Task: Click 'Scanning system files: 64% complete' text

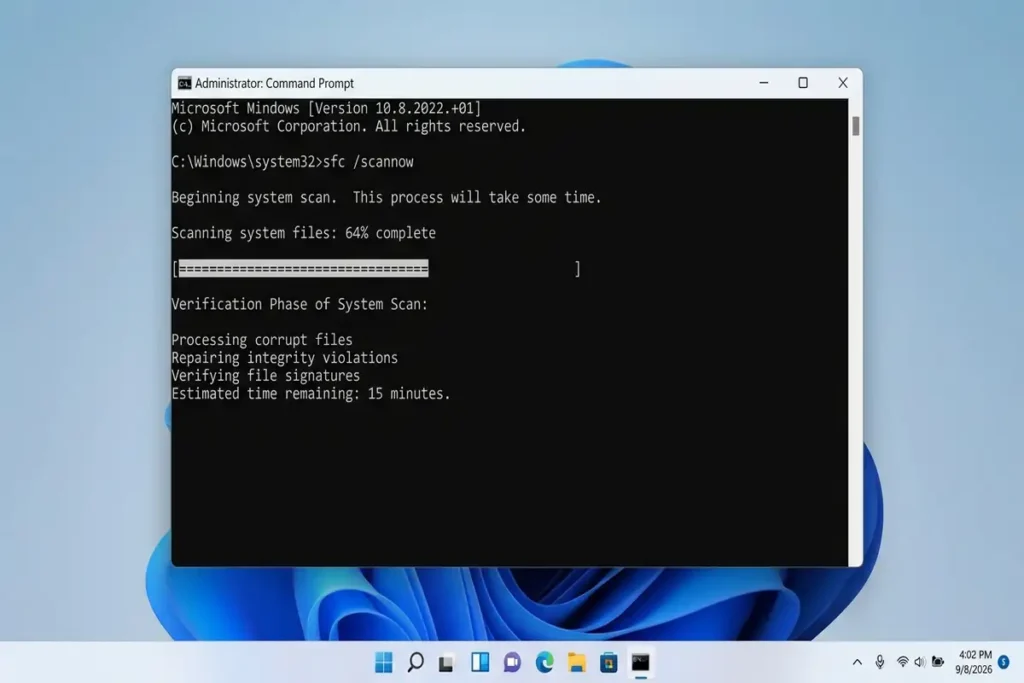Action: 303,233
